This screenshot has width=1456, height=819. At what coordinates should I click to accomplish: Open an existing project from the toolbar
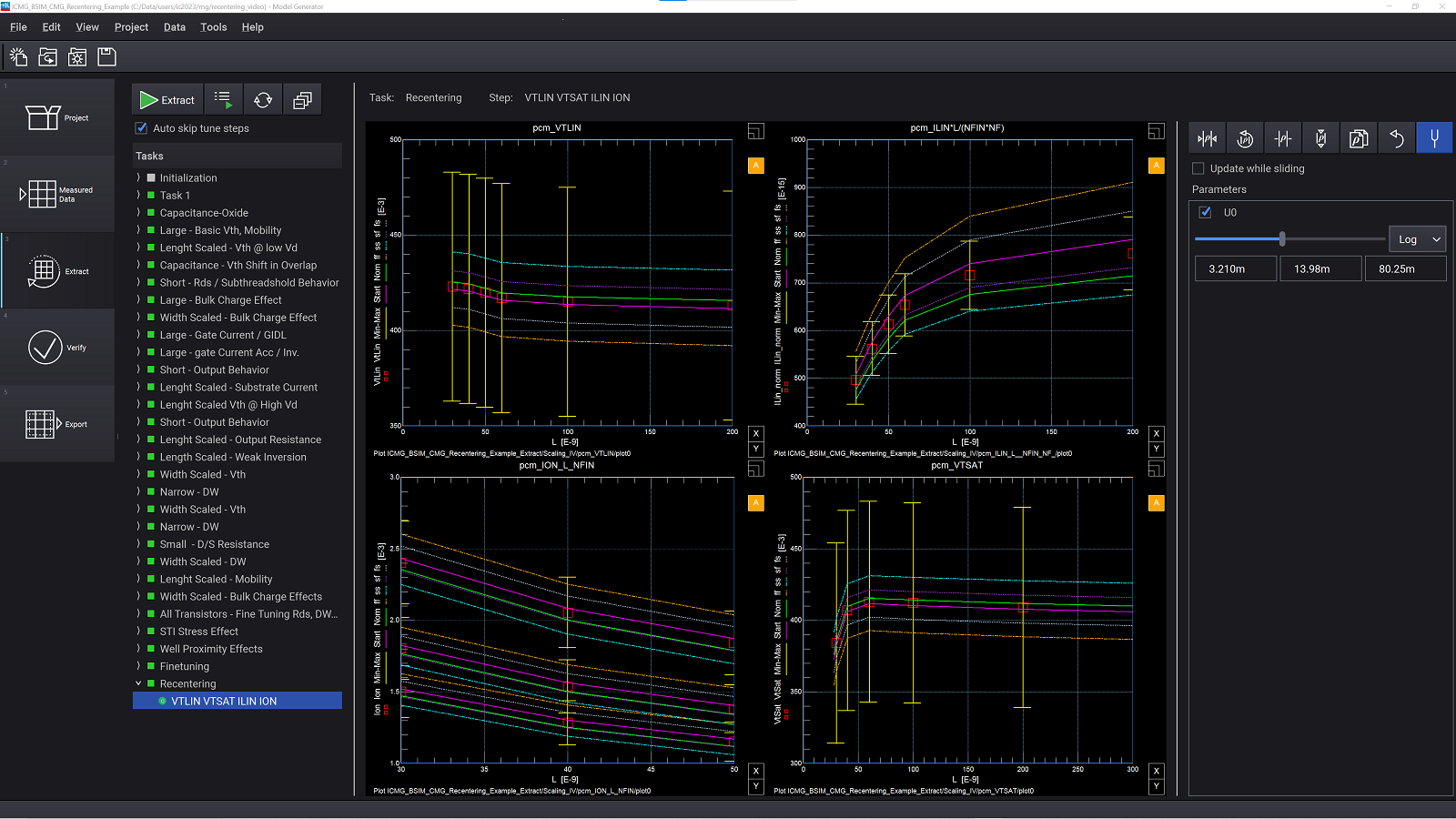47,56
